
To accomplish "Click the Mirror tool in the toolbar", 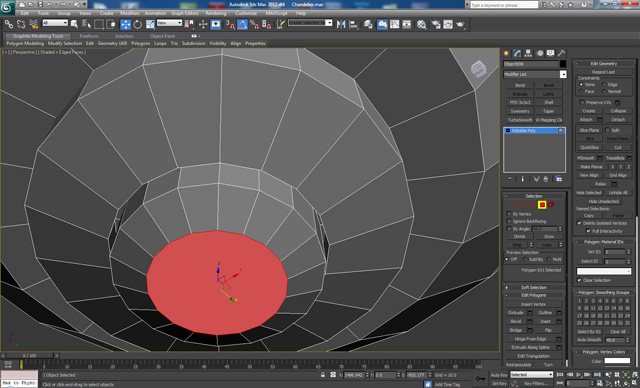I will point(341,24).
